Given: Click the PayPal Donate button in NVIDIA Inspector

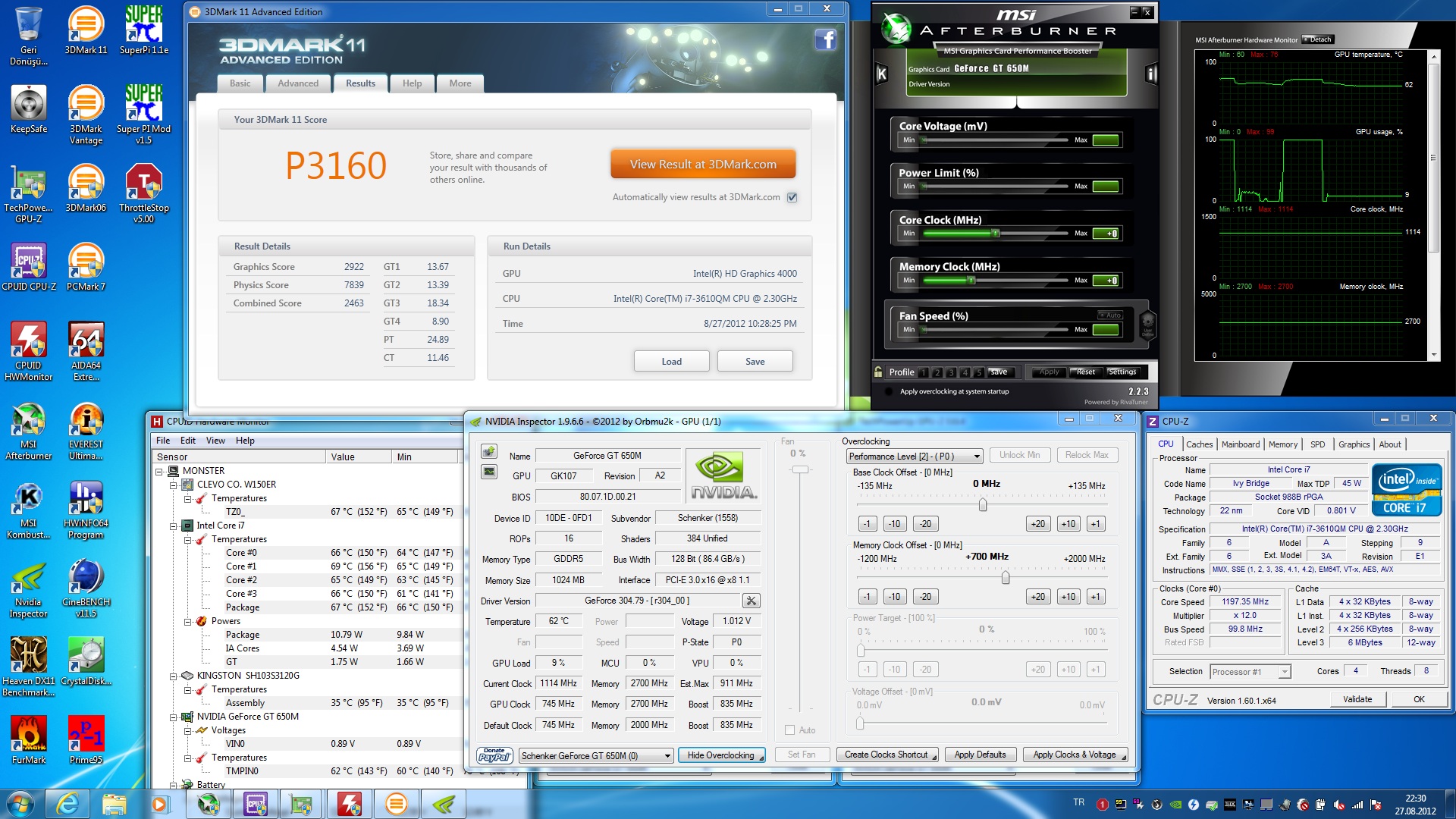Looking at the screenshot, I should tap(494, 755).
